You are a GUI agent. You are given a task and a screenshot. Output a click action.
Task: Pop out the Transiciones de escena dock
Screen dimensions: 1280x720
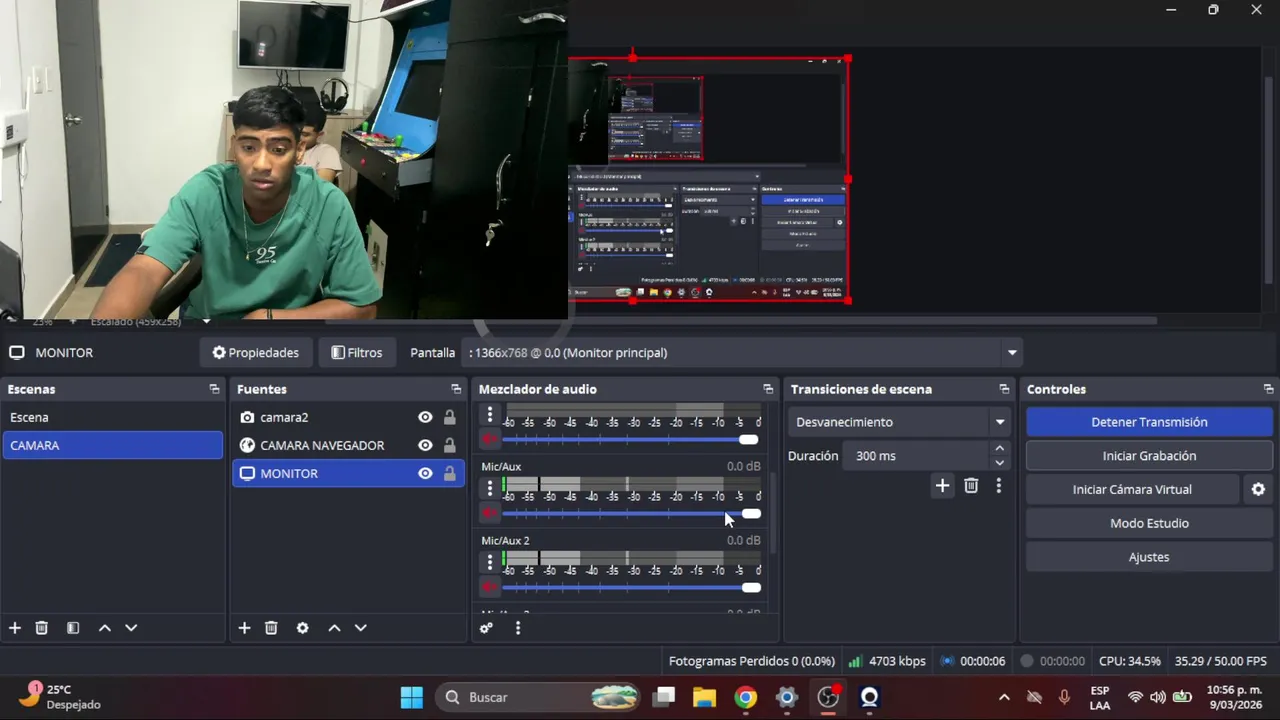[x=1004, y=389]
